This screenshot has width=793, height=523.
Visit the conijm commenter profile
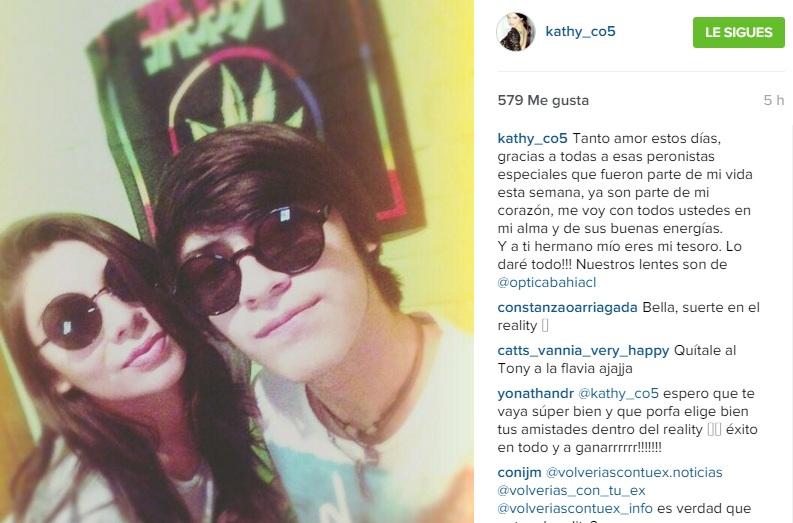click(x=519, y=472)
